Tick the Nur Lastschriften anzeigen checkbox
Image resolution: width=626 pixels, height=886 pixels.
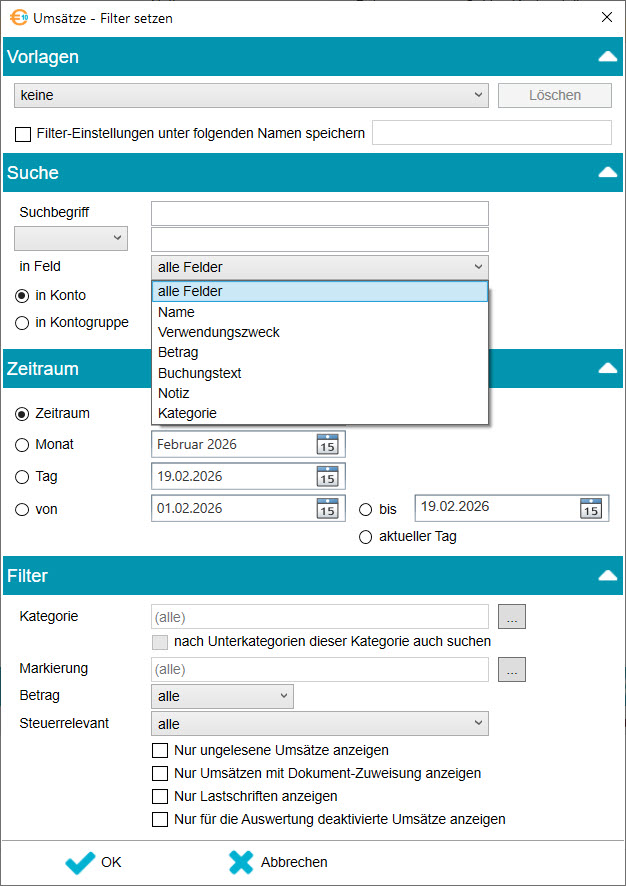tap(159, 797)
